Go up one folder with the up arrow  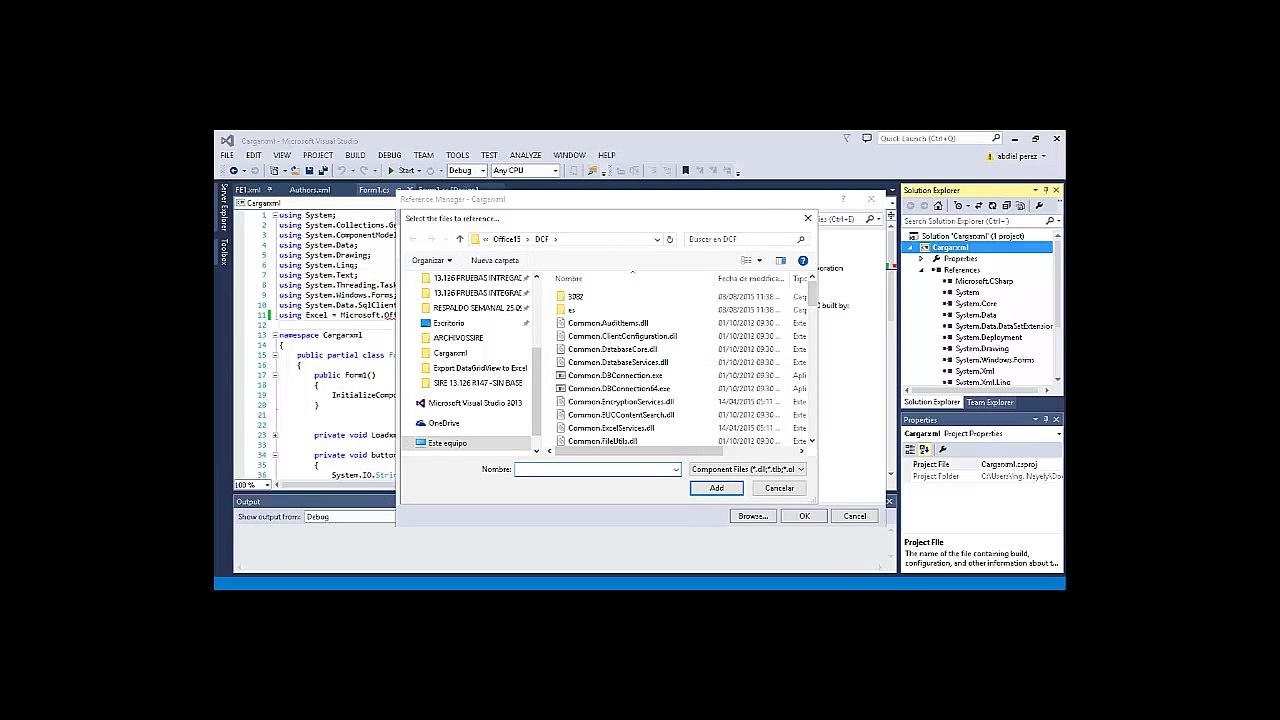click(x=459, y=239)
